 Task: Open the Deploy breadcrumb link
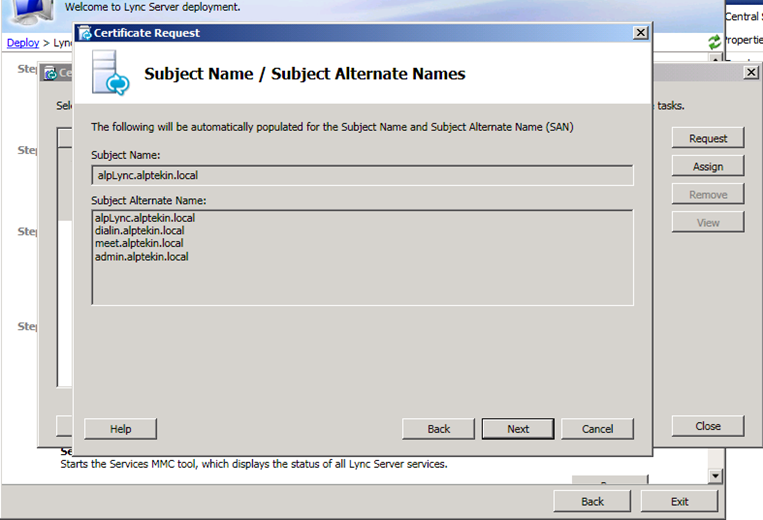(23, 43)
